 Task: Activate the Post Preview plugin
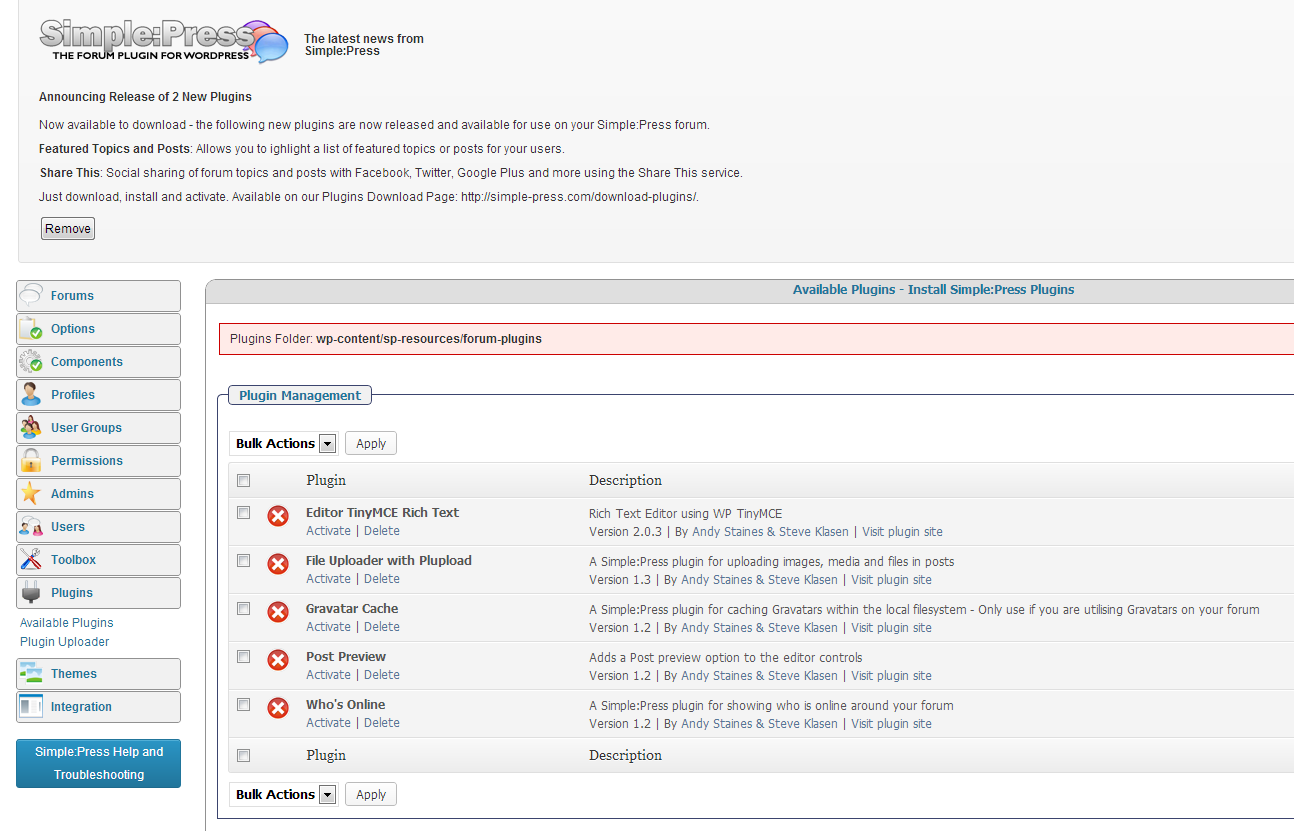click(x=328, y=675)
